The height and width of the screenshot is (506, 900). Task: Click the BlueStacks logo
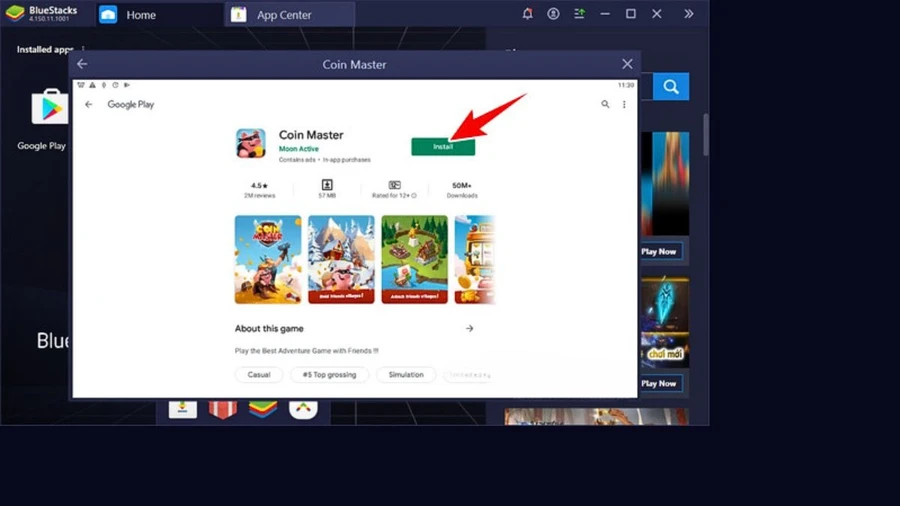pos(15,13)
